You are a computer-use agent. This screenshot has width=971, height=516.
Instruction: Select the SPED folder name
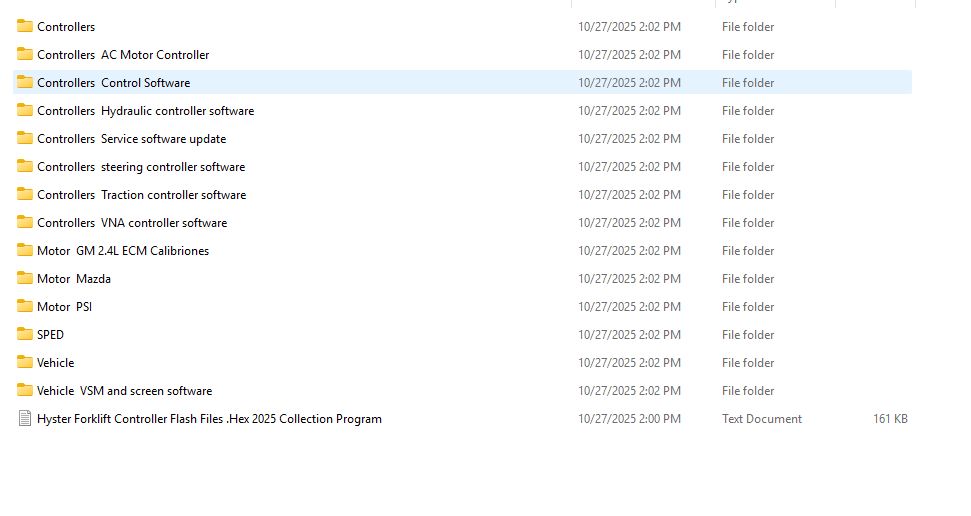pos(51,335)
